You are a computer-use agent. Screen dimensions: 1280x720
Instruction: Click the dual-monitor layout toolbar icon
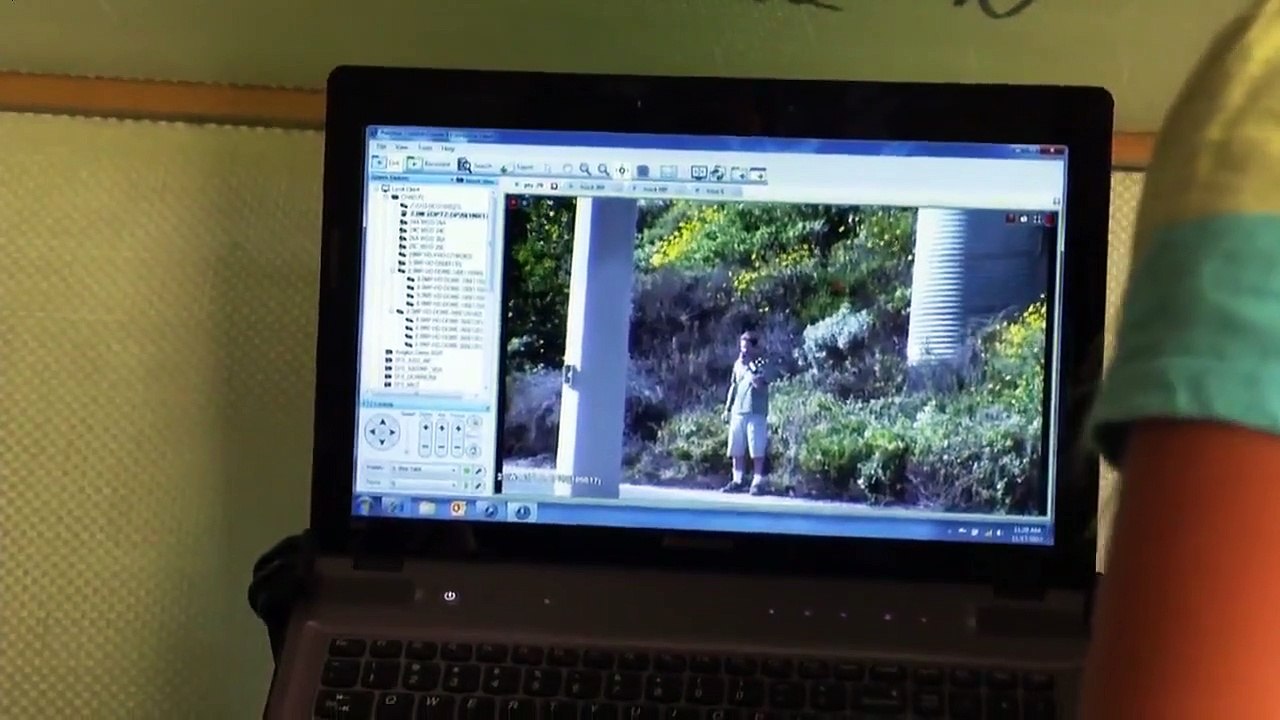(699, 172)
